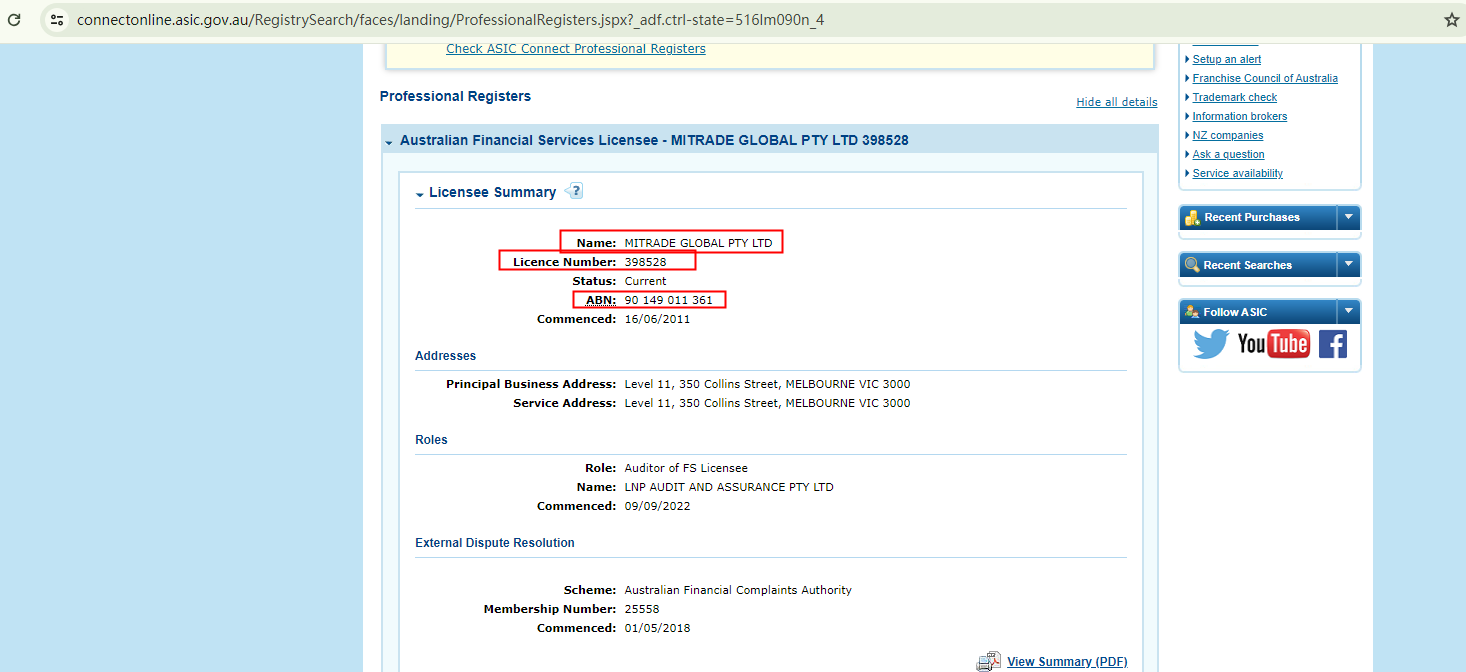Screen dimensions: 1466x672
Task: Open the NZ companies link
Action: [1228, 135]
